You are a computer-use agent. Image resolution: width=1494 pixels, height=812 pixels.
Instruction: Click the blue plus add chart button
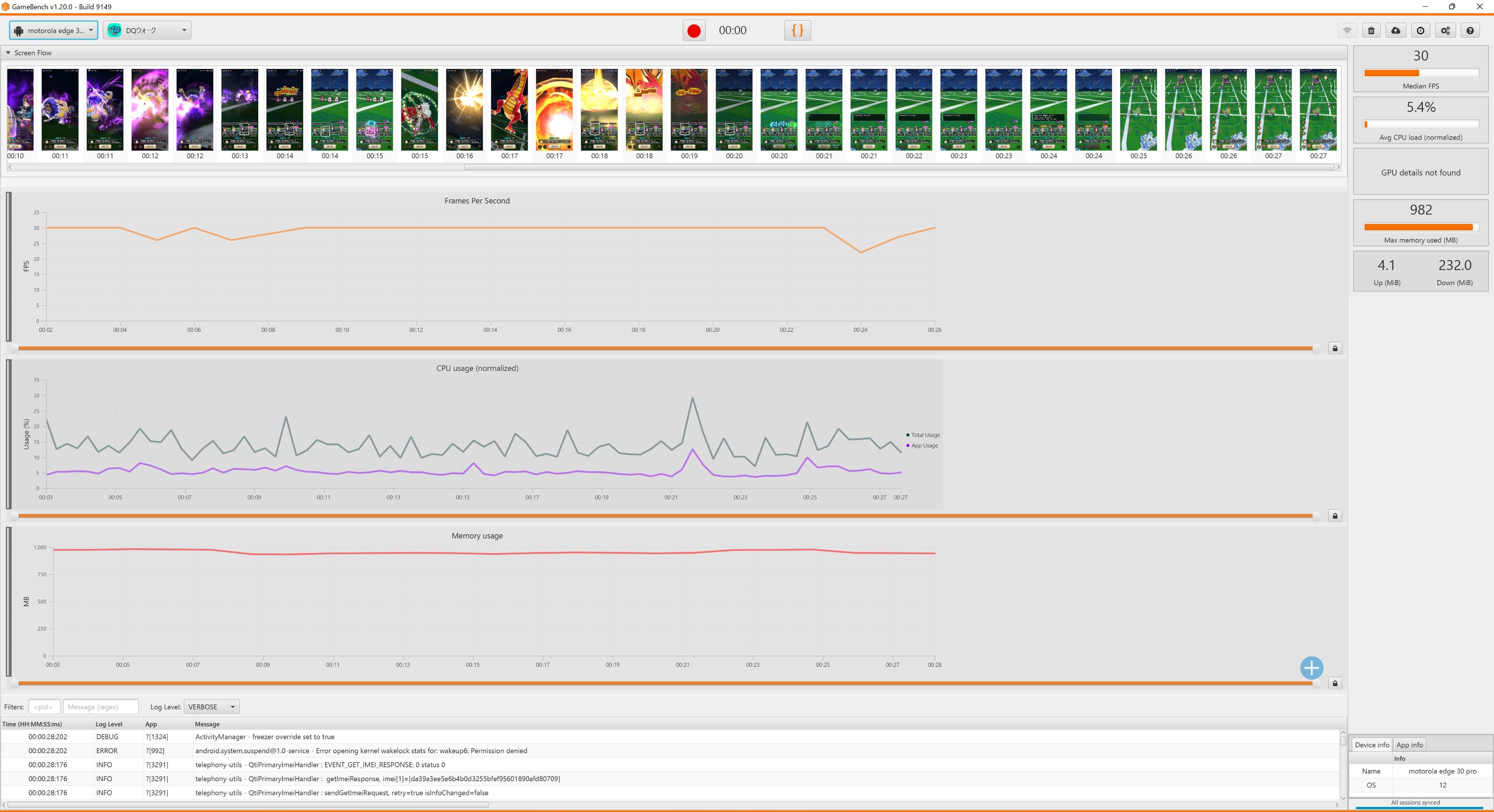pos(1311,668)
